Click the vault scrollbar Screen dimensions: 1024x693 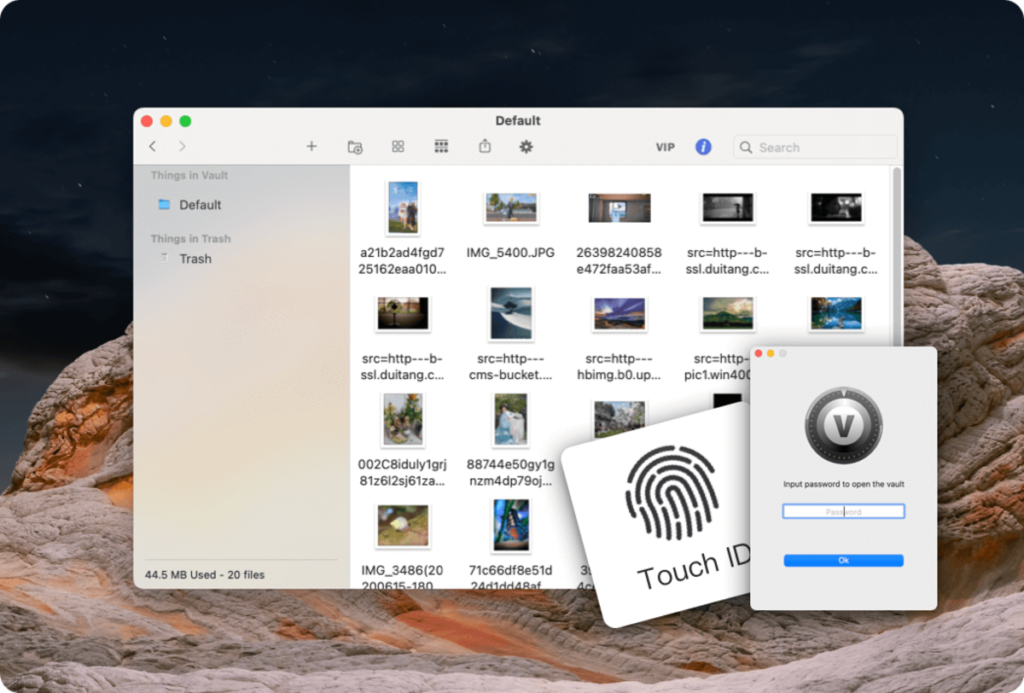pyautogui.click(x=897, y=255)
